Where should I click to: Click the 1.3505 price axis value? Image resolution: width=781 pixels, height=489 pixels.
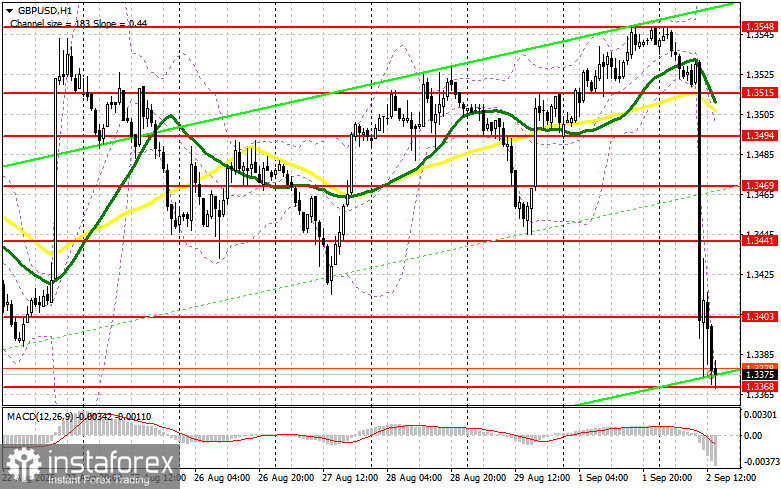click(760, 115)
